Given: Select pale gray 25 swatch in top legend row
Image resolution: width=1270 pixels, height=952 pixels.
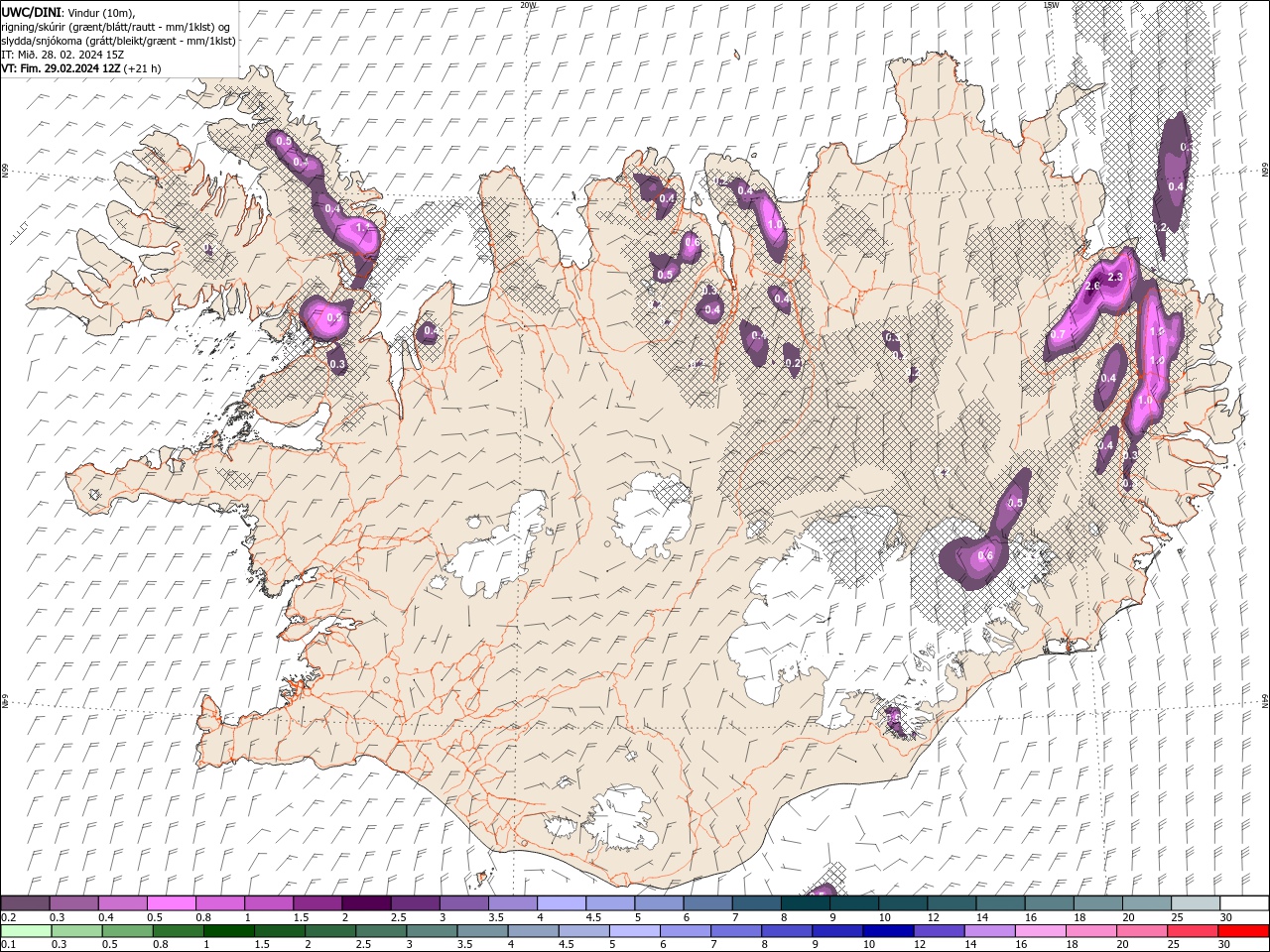Looking at the screenshot, I should (1196, 903).
